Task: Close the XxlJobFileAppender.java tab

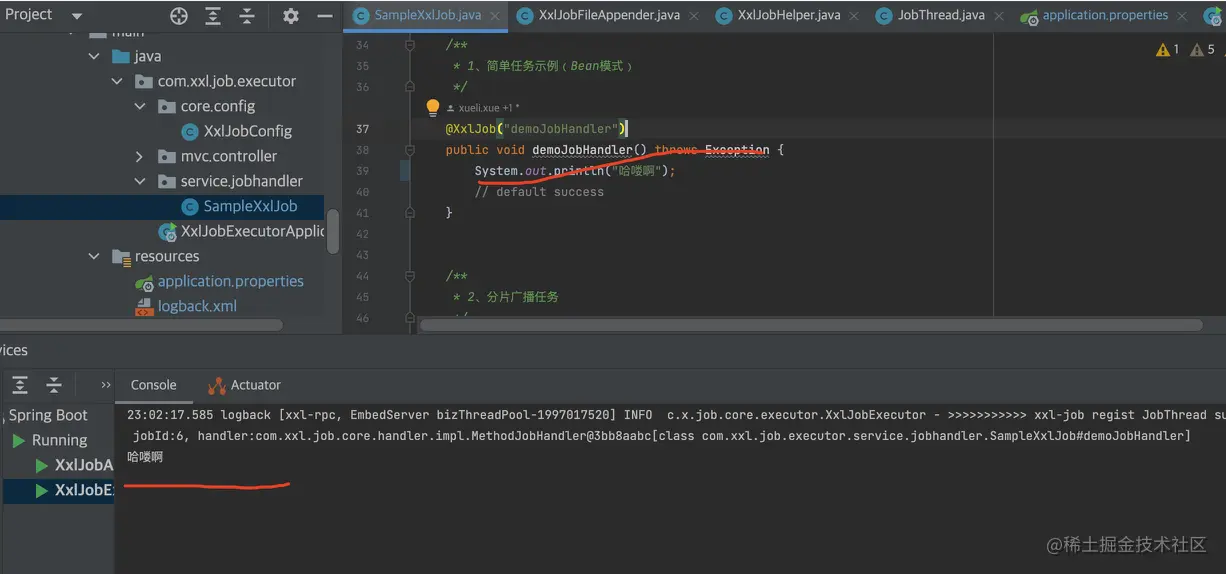Action: pos(696,17)
